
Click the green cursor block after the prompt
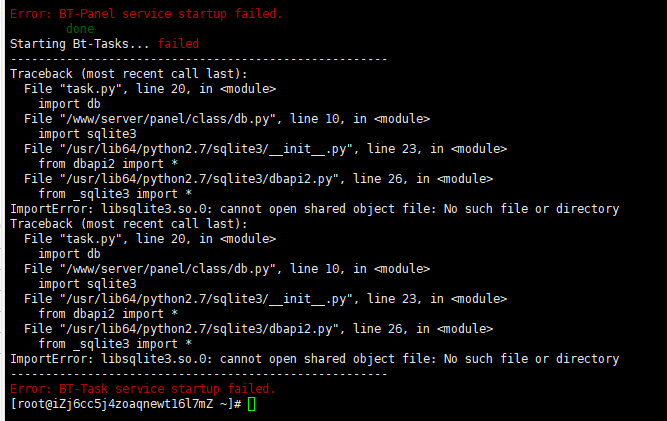(252, 403)
